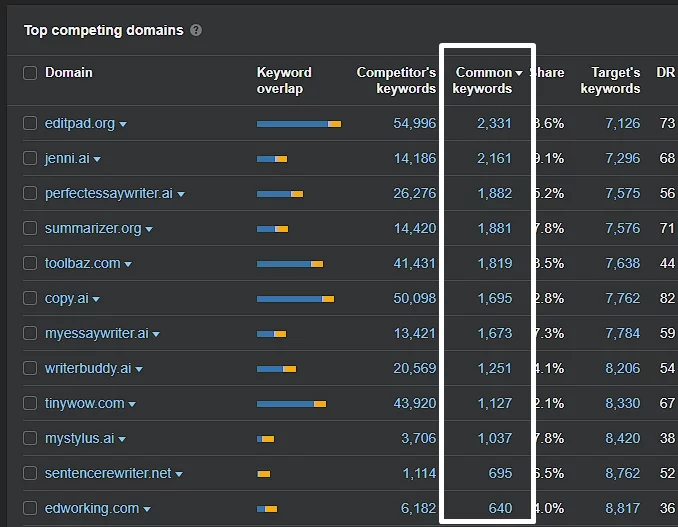Expand the editpad.org dropdown arrow
The width and height of the screenshot is (678, 527).
pos(123,125)
